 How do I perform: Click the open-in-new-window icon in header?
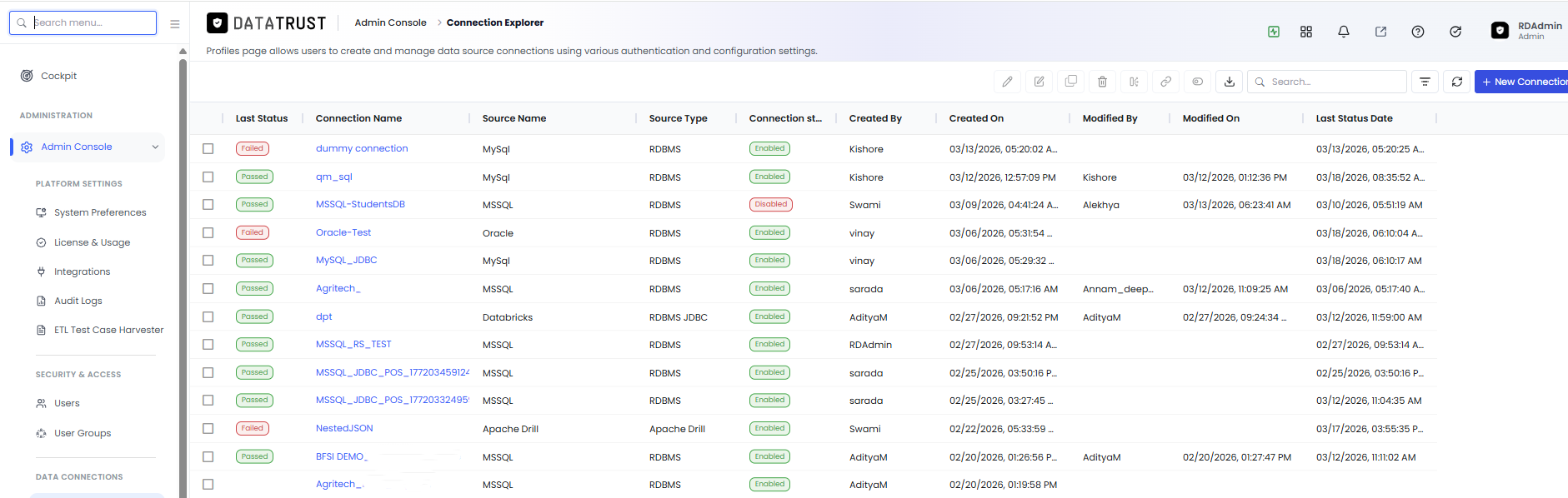tap(1380, 32)
